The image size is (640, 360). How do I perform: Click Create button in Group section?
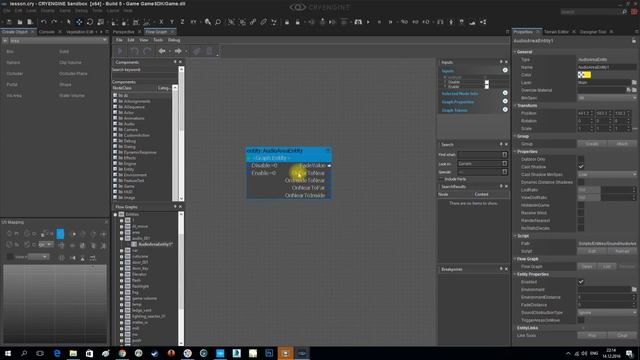[x=592, y=144]
